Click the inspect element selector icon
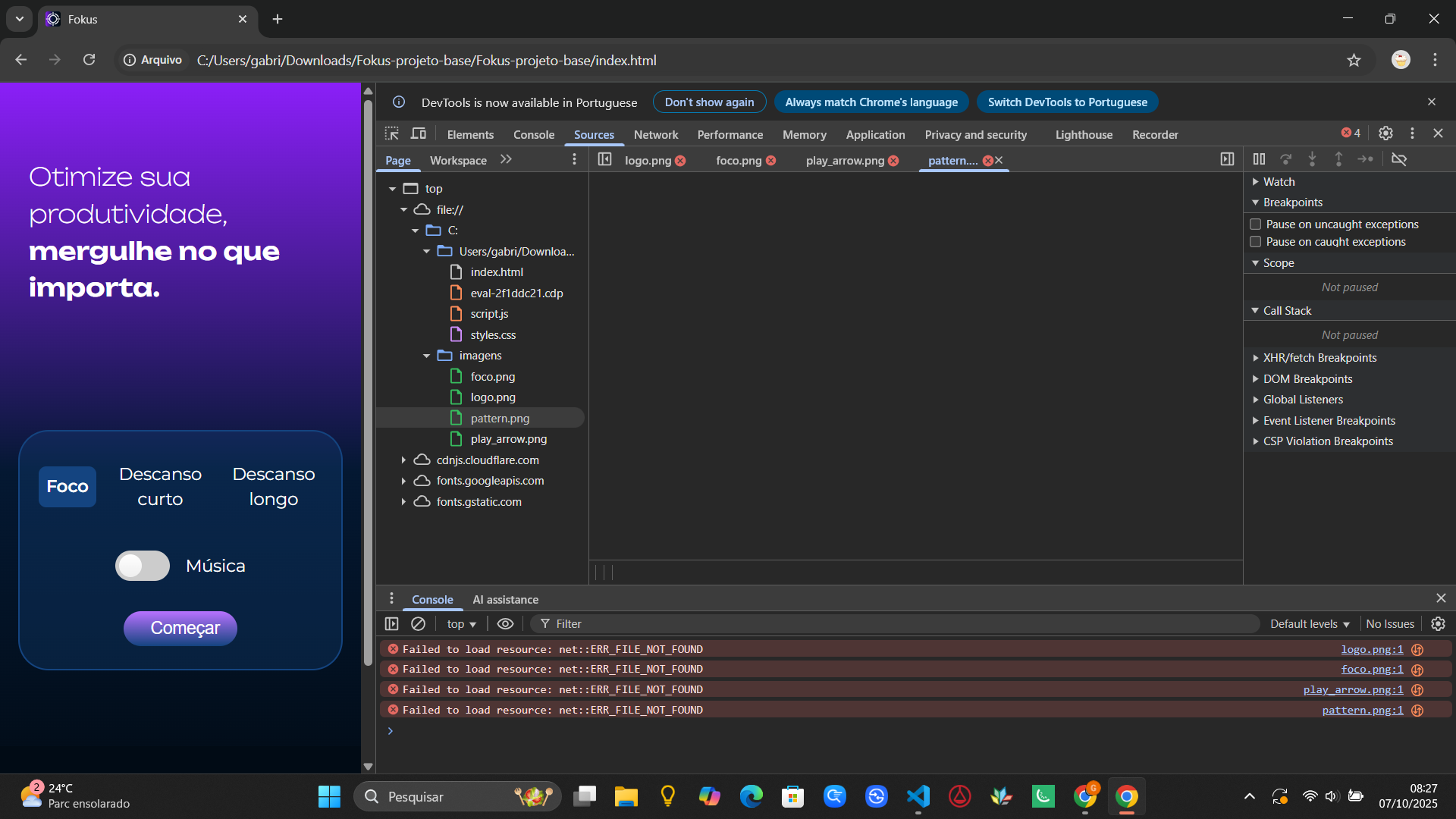Screen dimensions: 1456x819 (x=391, y=134)
